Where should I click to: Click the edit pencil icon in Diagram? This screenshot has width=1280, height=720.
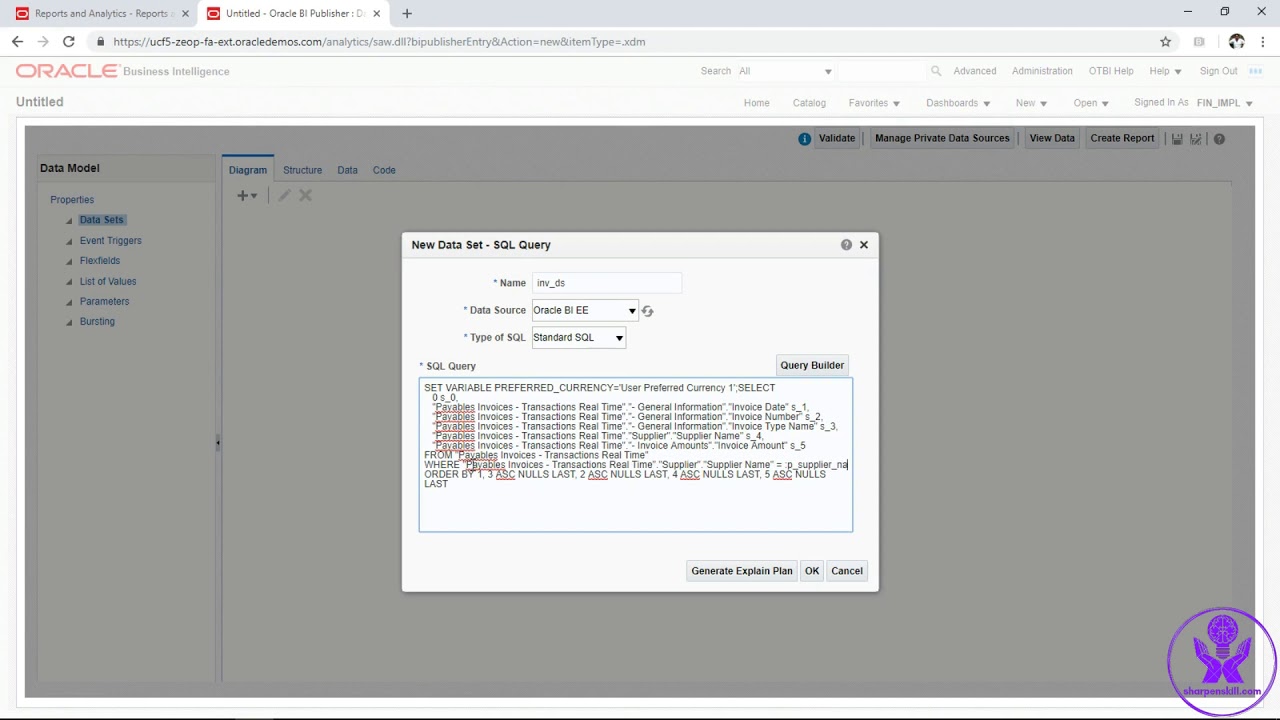pos(284,196)
